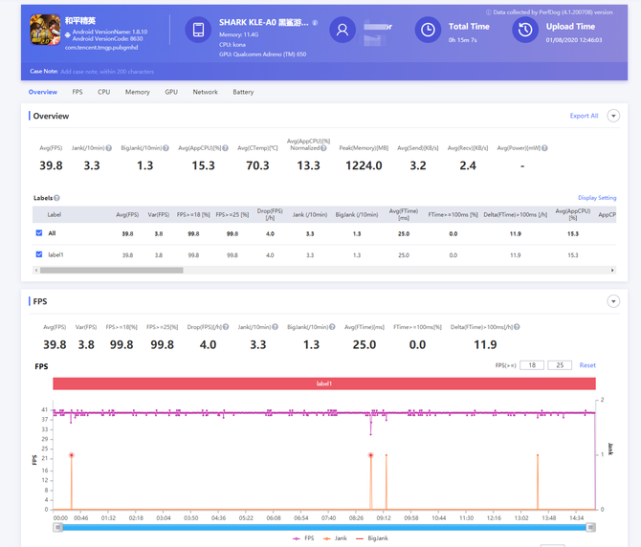Open the Battery tab
Image resolution: width=641 pixels, height=547 pixels.
tap(243, 92)
